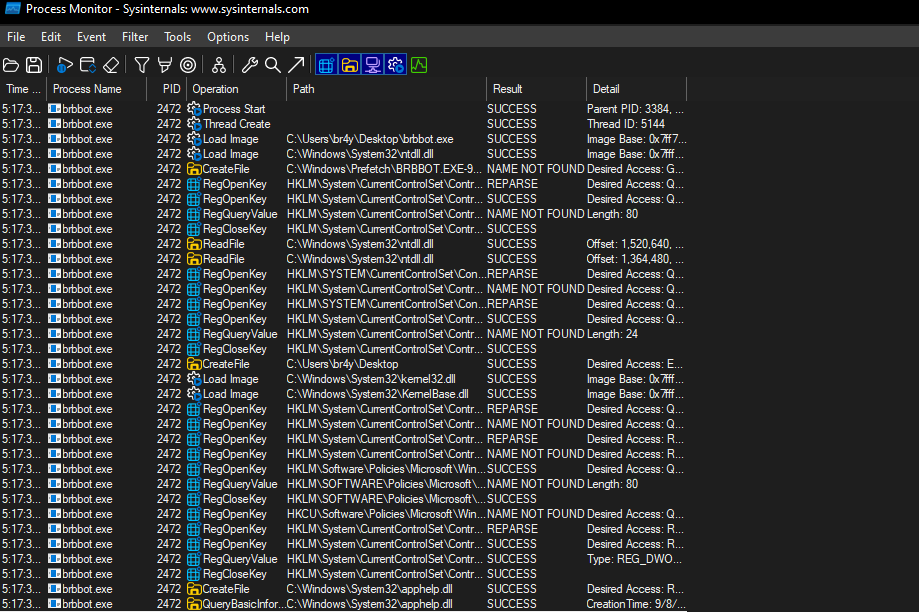Click the Jump To arrow icon
Screen dimensions: 919x612
[296, 65]
